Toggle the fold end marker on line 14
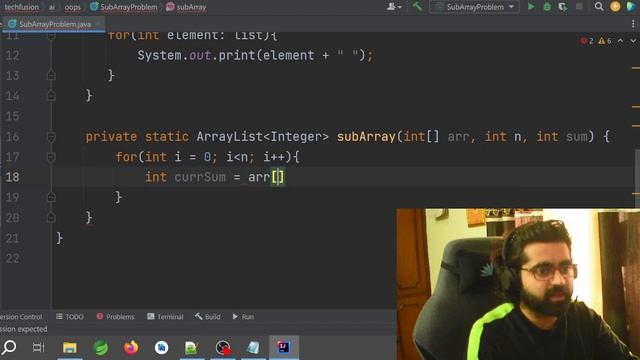Viewport: 640px width, 360px height. click(51, 96)
